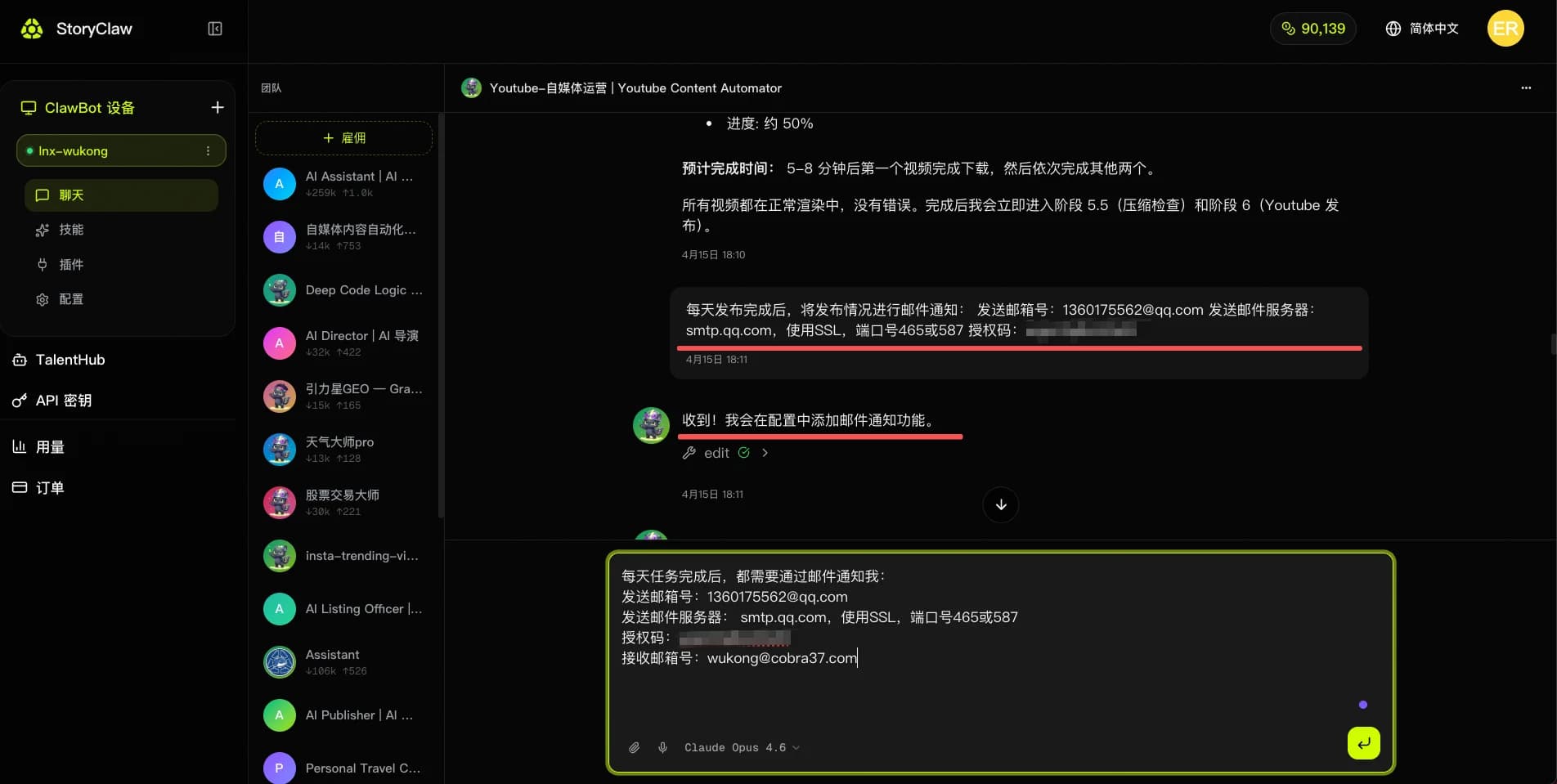This screenshot has width=1557, height=784.
Task: Send the message with the green enter button
Action: [x=1363, y=743]
